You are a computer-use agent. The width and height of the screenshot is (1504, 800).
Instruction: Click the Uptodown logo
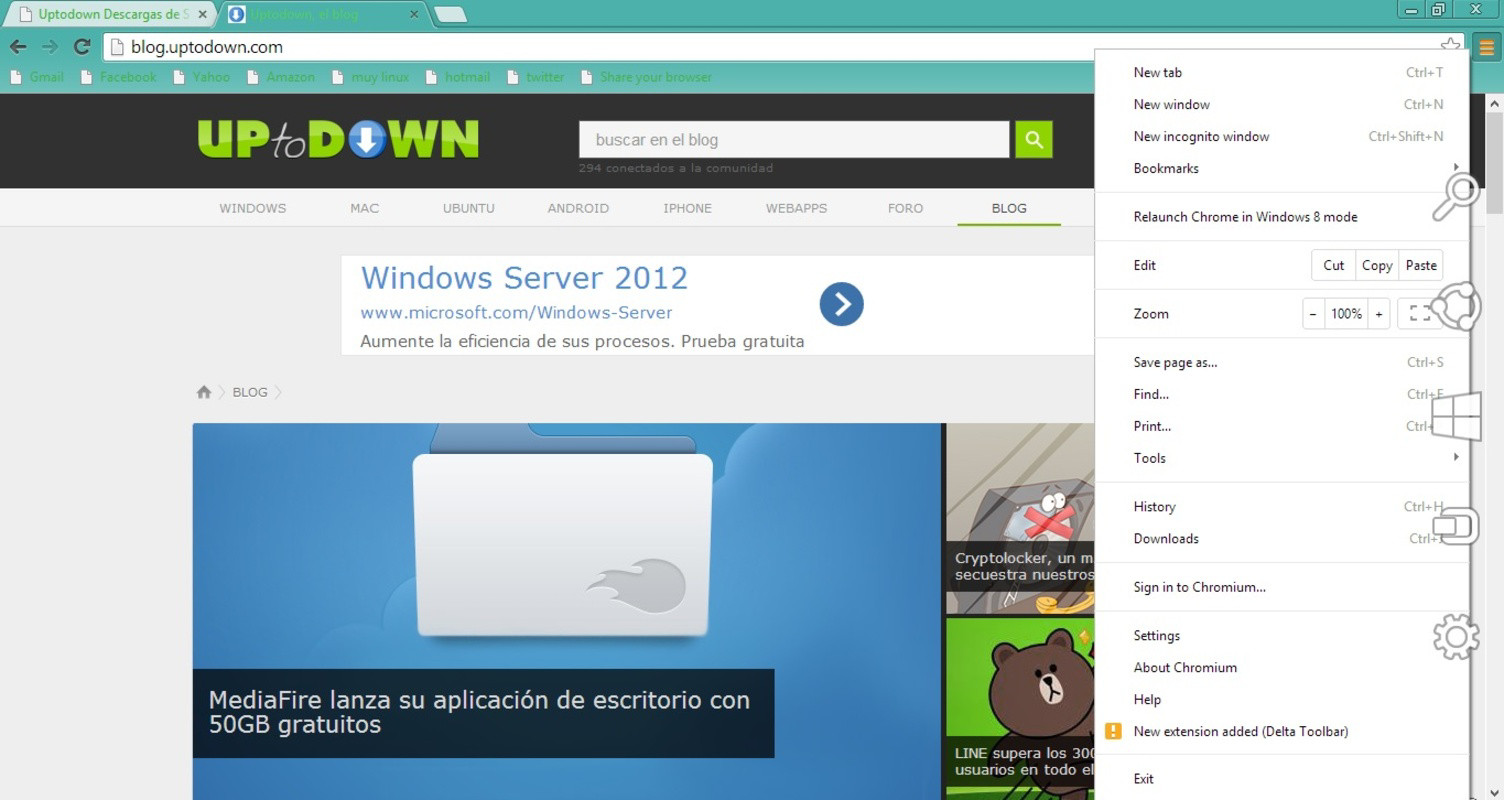click(338, 139)
